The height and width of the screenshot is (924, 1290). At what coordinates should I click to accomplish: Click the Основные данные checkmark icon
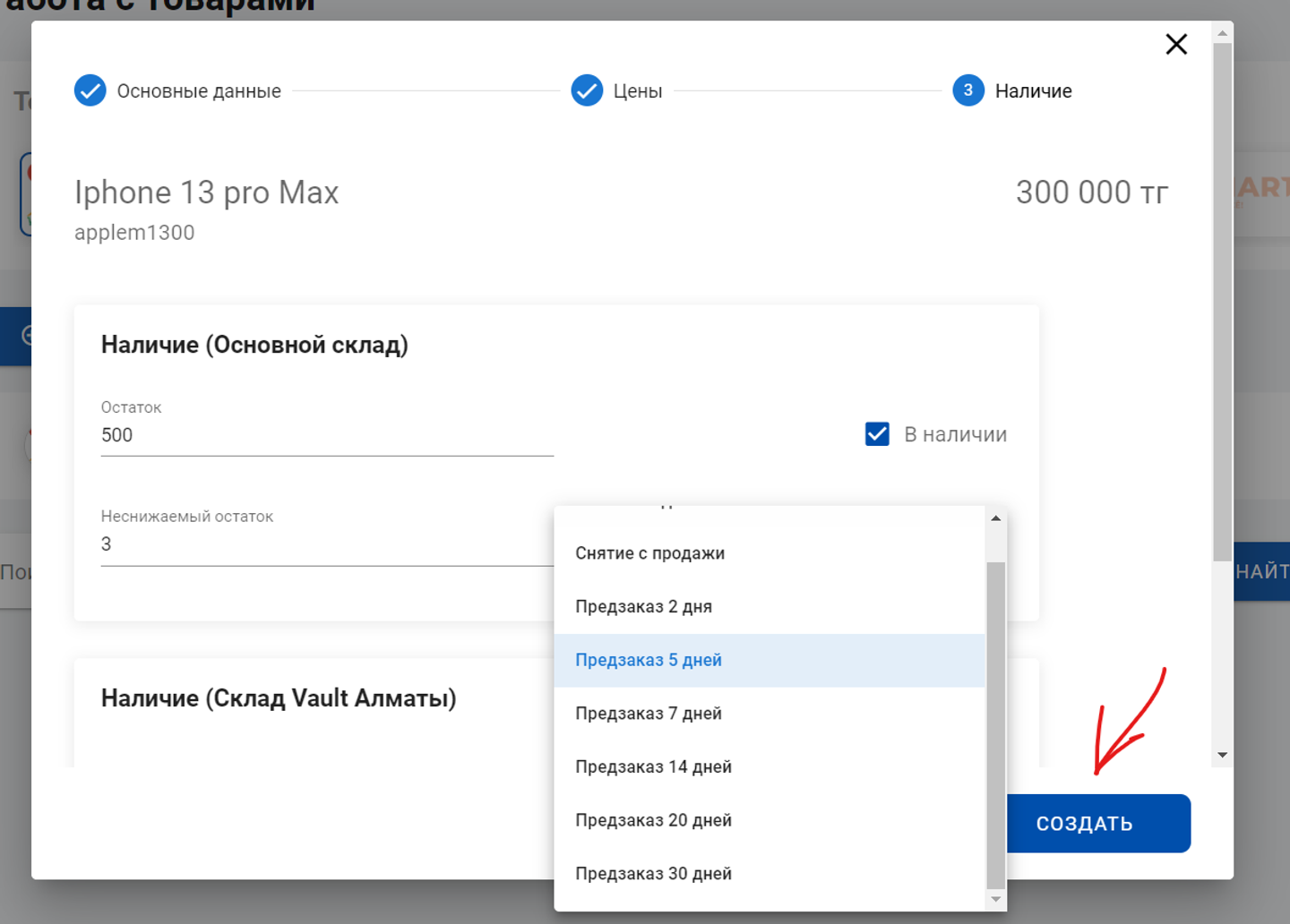(x=90, y=90)
